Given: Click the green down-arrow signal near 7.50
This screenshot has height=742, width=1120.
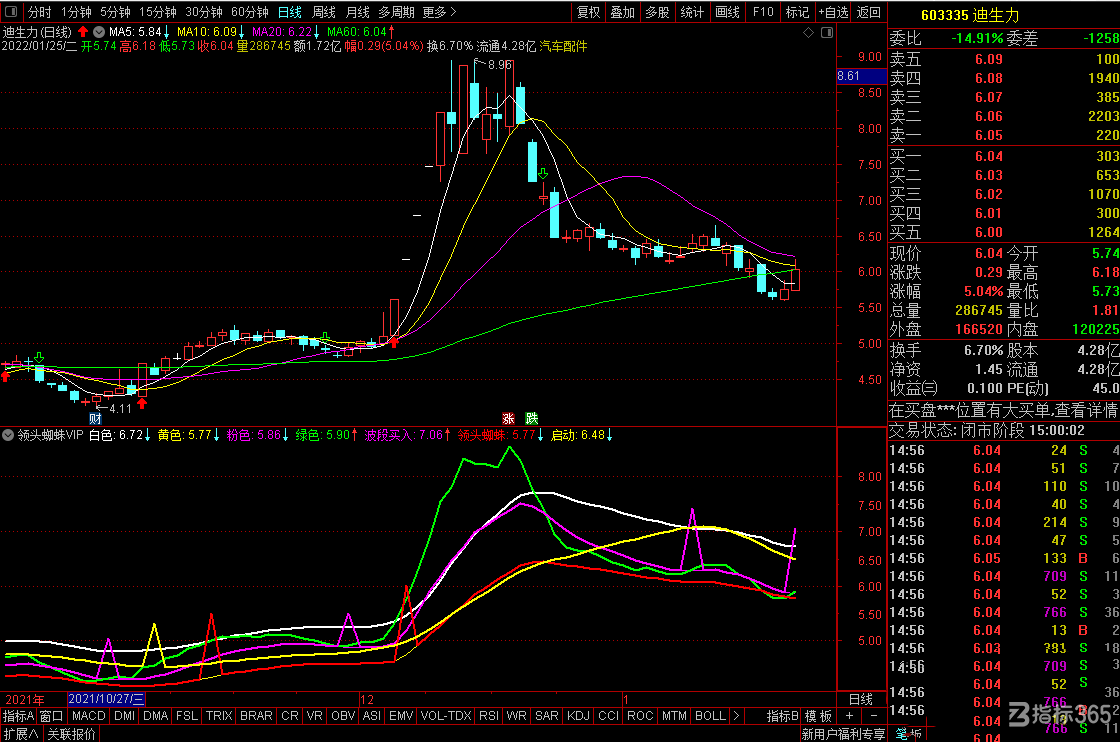Looking at the screenshot, I should tap(543, 174).
